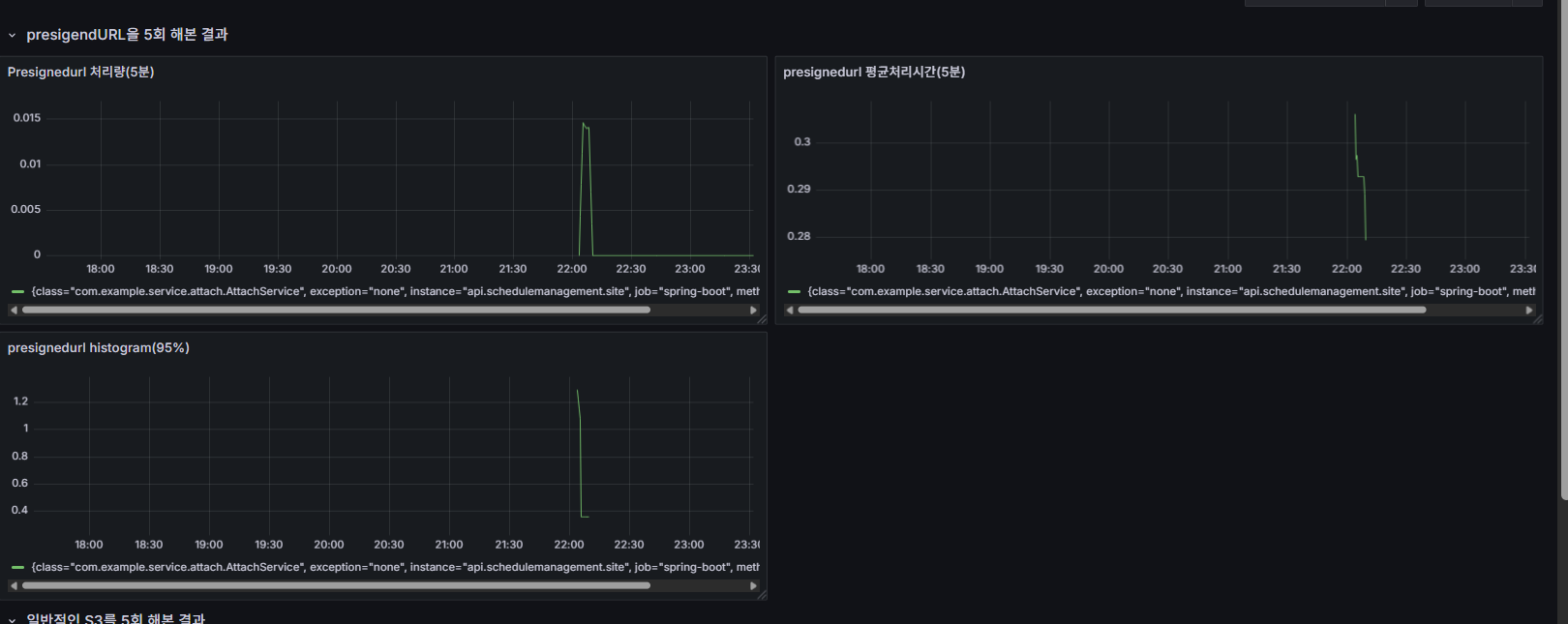Click right scroll arrow in histogram(95%) panel legend
The height and width of the screenshot is (624, 1568).
coord(753,585)
